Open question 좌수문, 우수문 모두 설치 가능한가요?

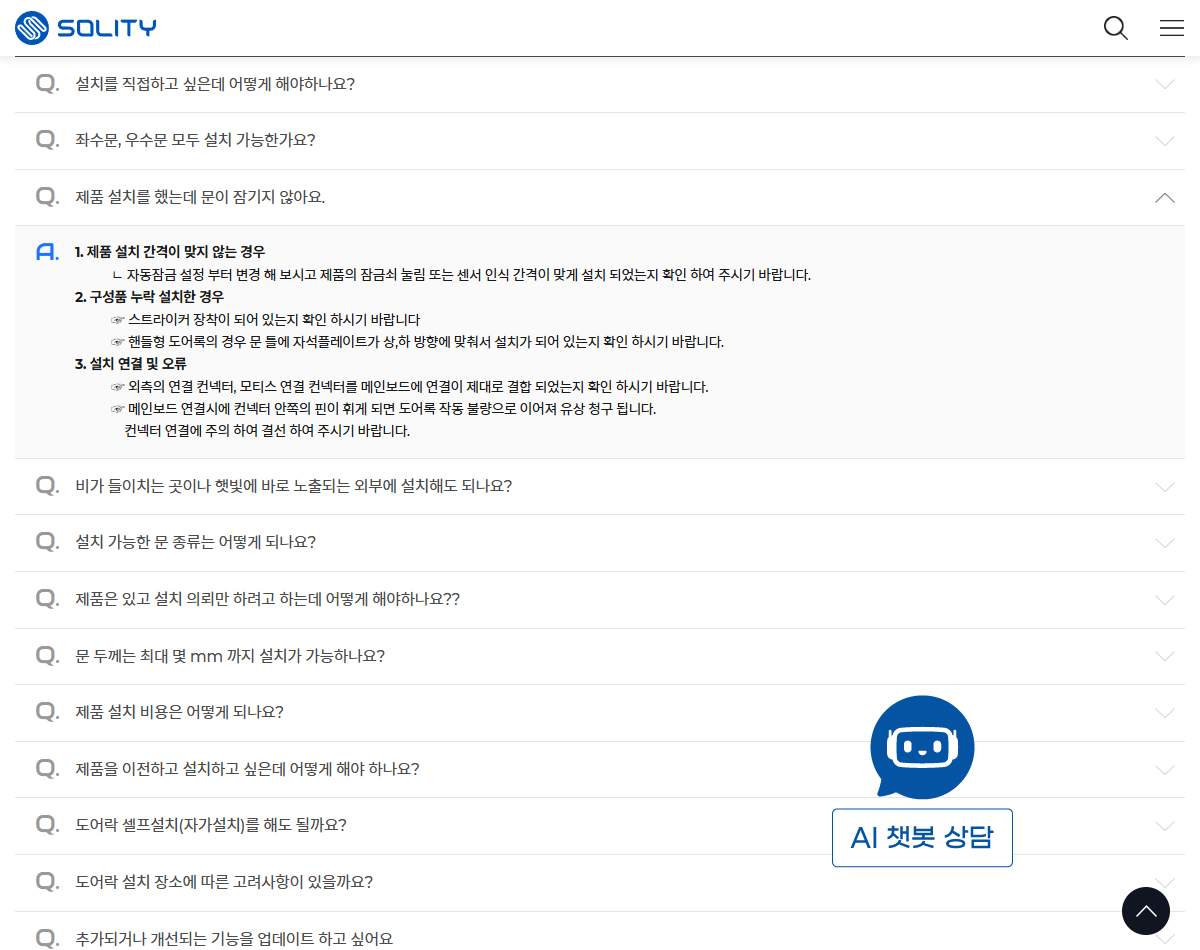click(x=195, y=140)
